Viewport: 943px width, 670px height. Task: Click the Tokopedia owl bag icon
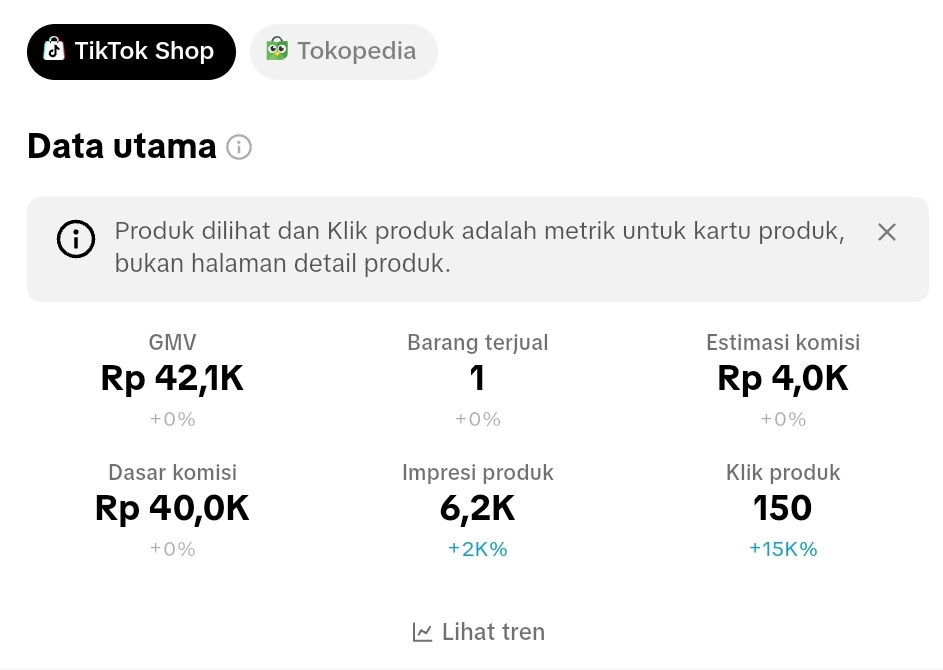coord(277,49)
